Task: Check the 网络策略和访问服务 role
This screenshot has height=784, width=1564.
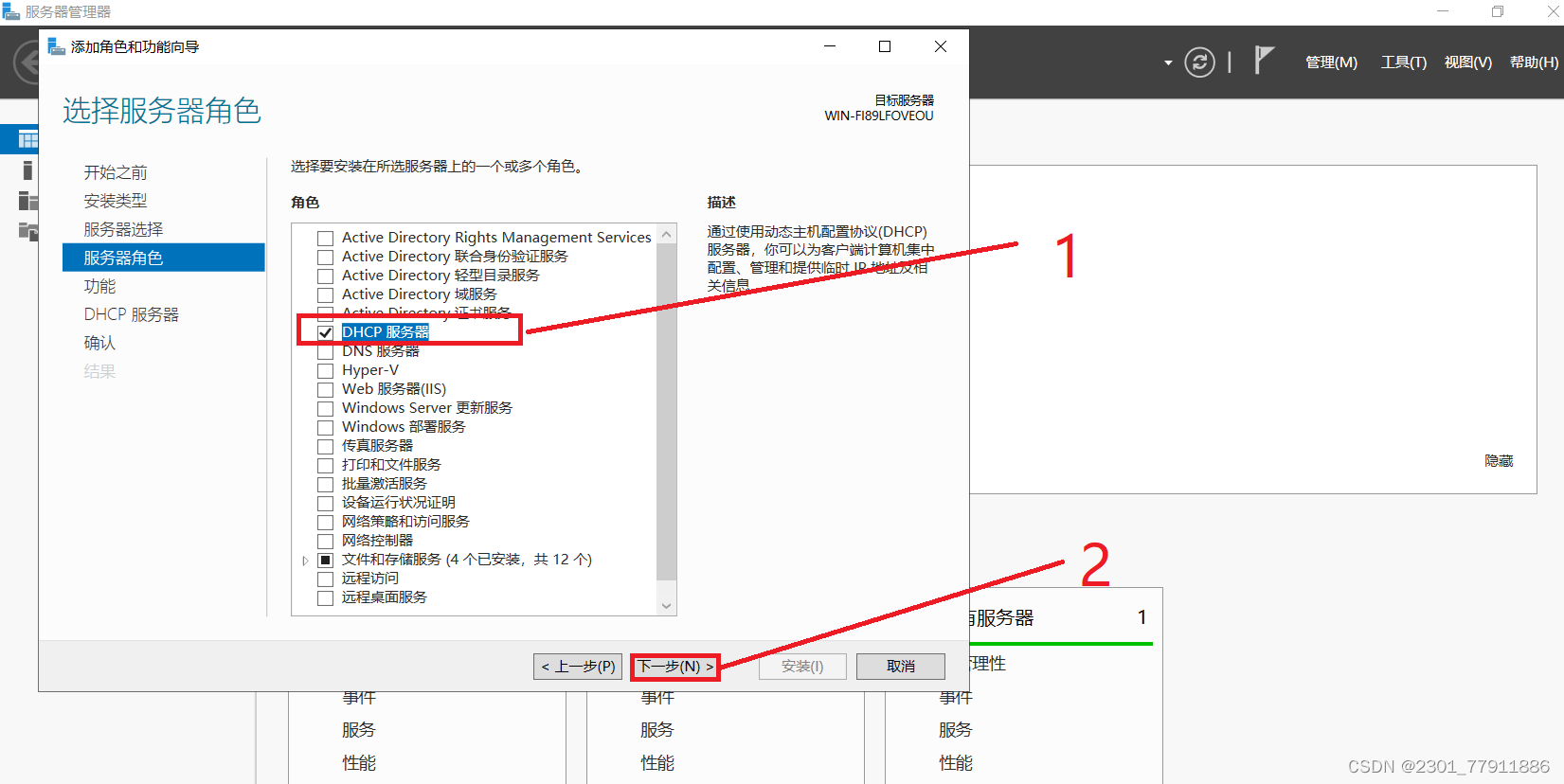Action: coord(325,522)
